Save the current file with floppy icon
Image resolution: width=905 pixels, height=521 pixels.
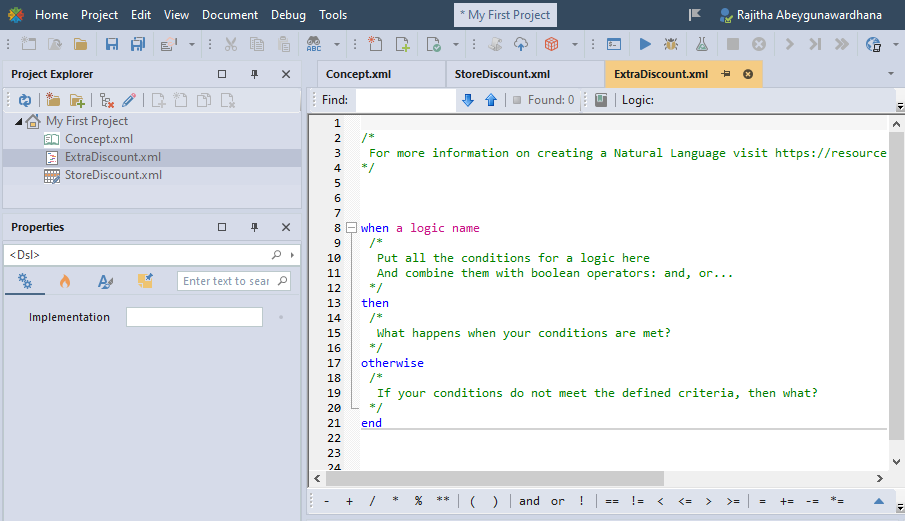111,44
